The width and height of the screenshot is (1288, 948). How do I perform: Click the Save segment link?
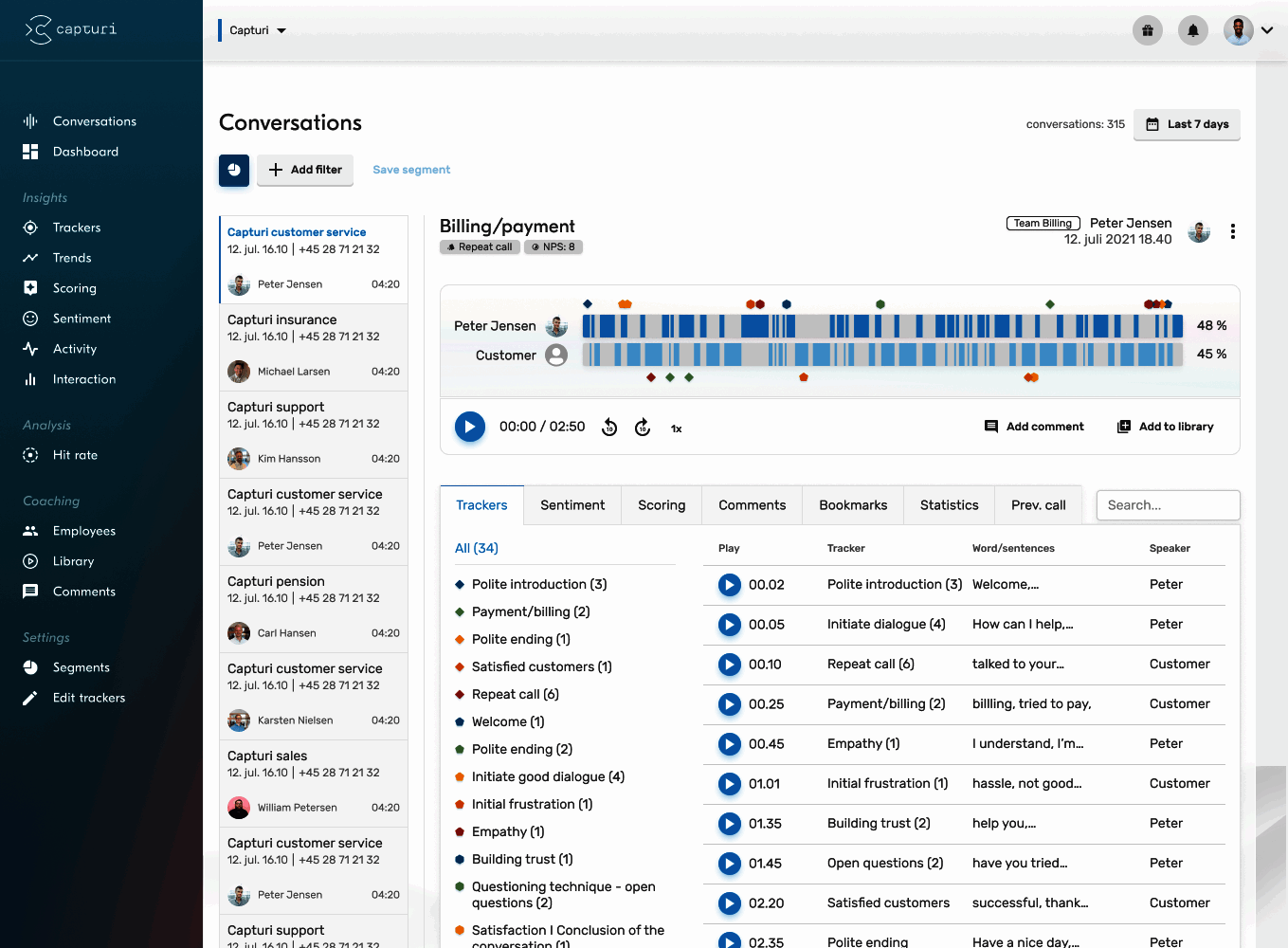coord(411,169)
